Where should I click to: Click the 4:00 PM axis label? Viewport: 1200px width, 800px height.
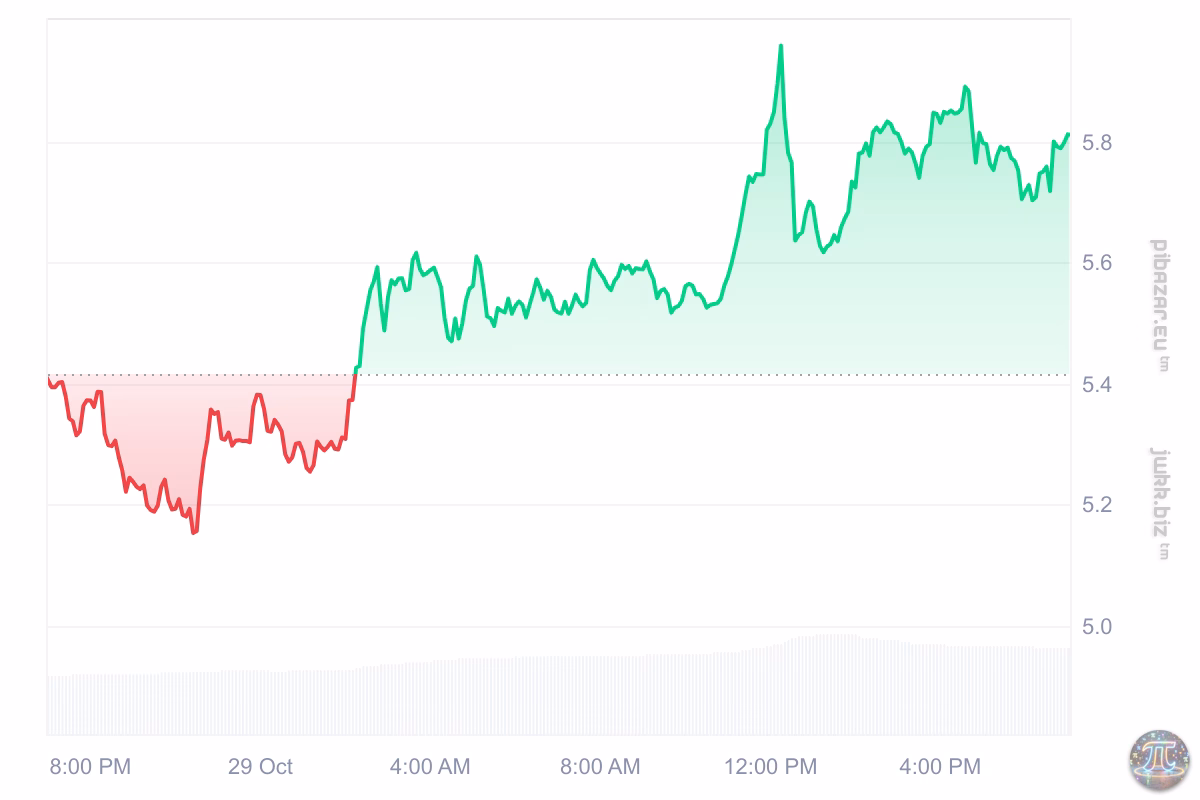coord(940,767)
